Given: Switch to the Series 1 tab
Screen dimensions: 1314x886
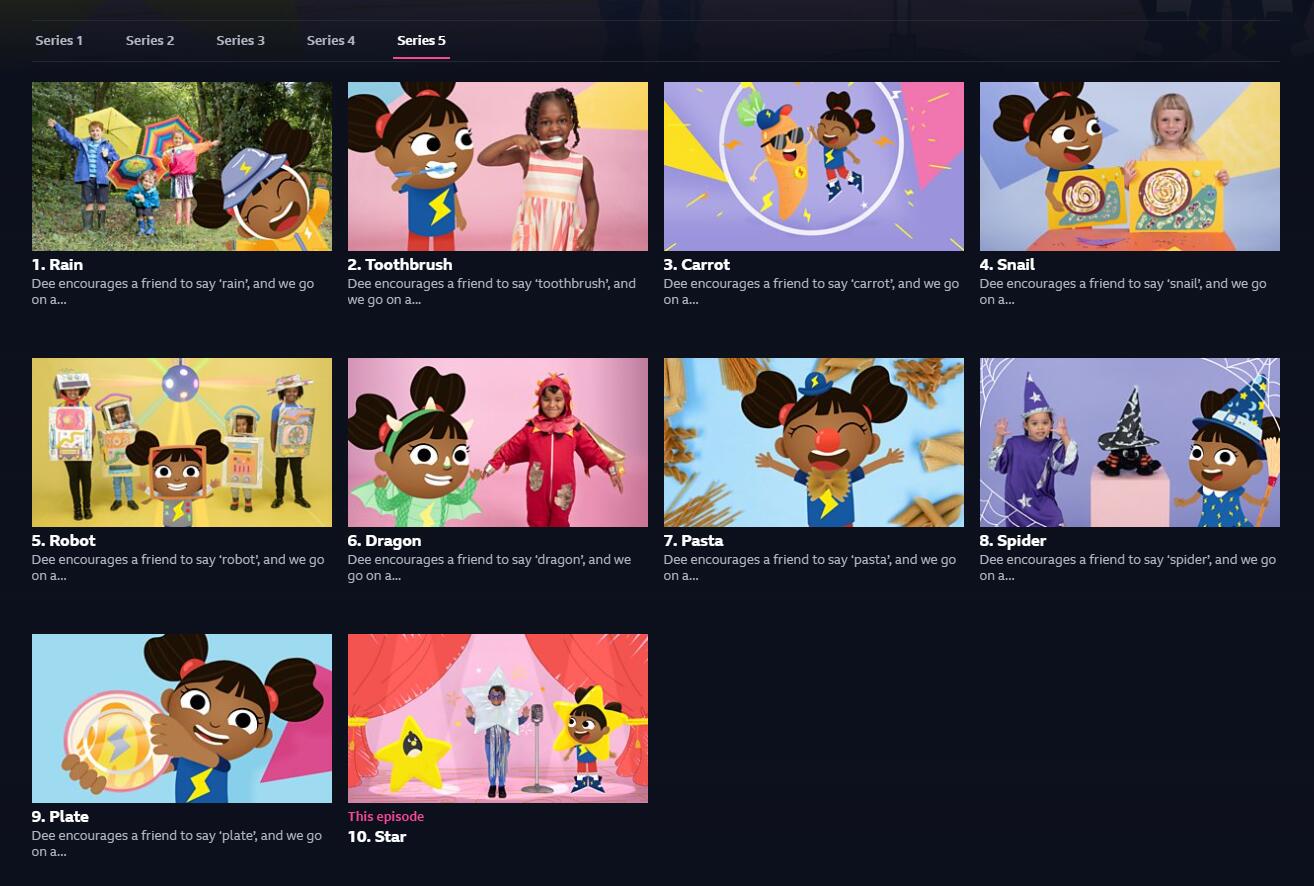Looking at the screenshot, I should point(59,41).
